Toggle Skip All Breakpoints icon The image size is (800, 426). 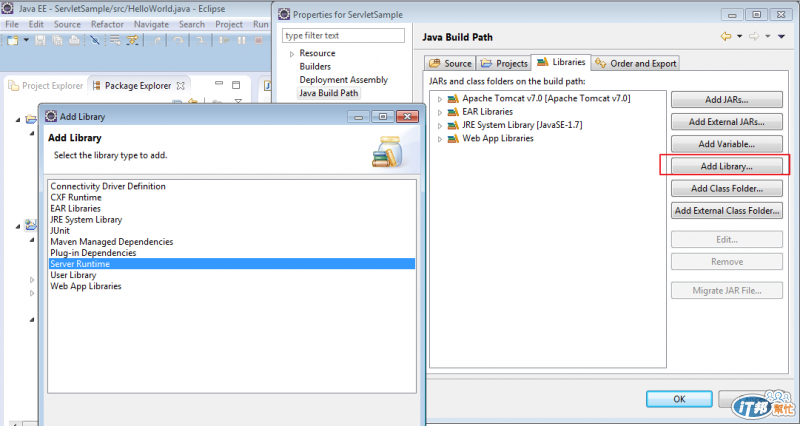click(x=94, y=40)
